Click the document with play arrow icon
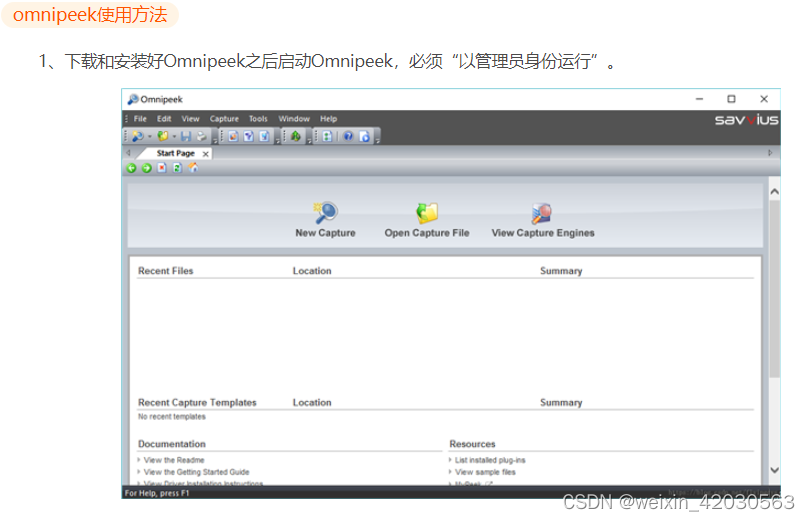 tap(365, 136)
